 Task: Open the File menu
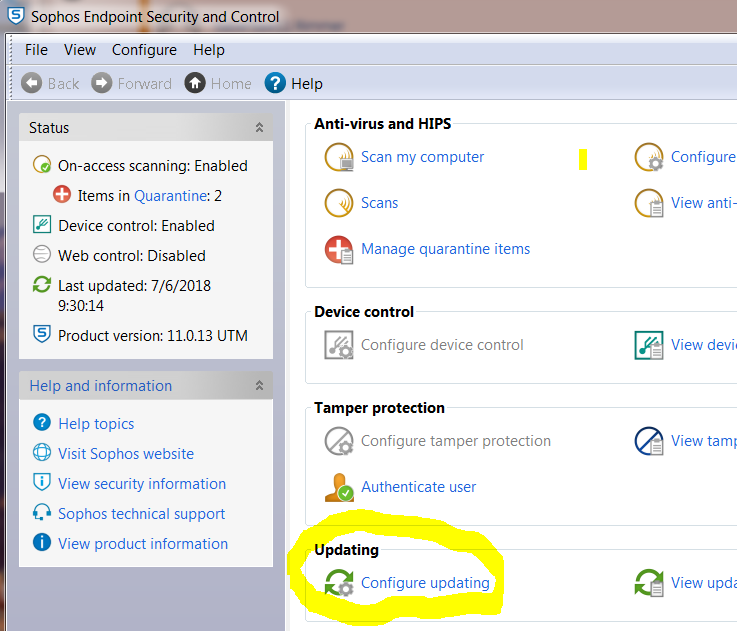tap(36, 50)
